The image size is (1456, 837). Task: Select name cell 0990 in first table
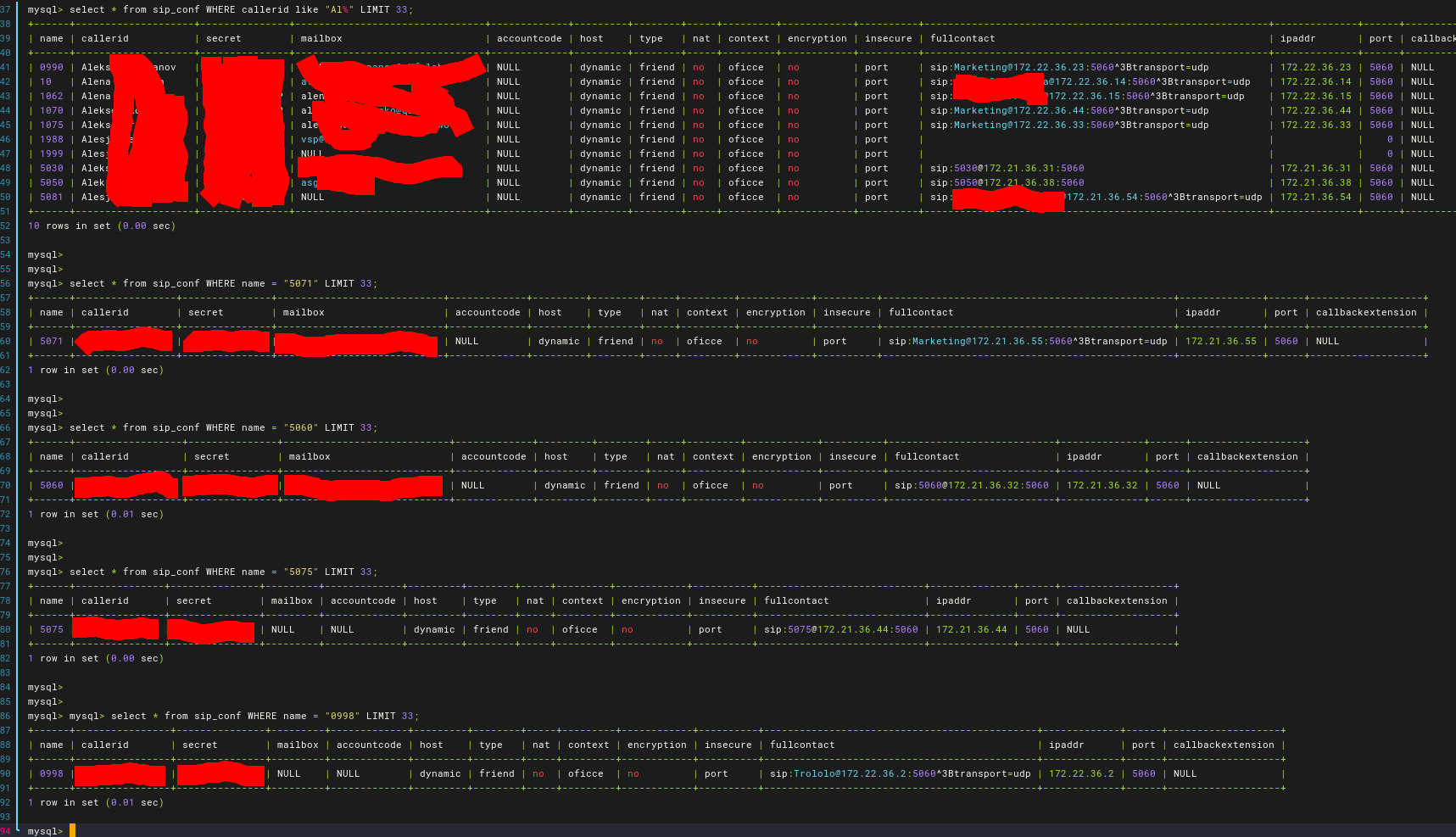[x=51, y=67]
